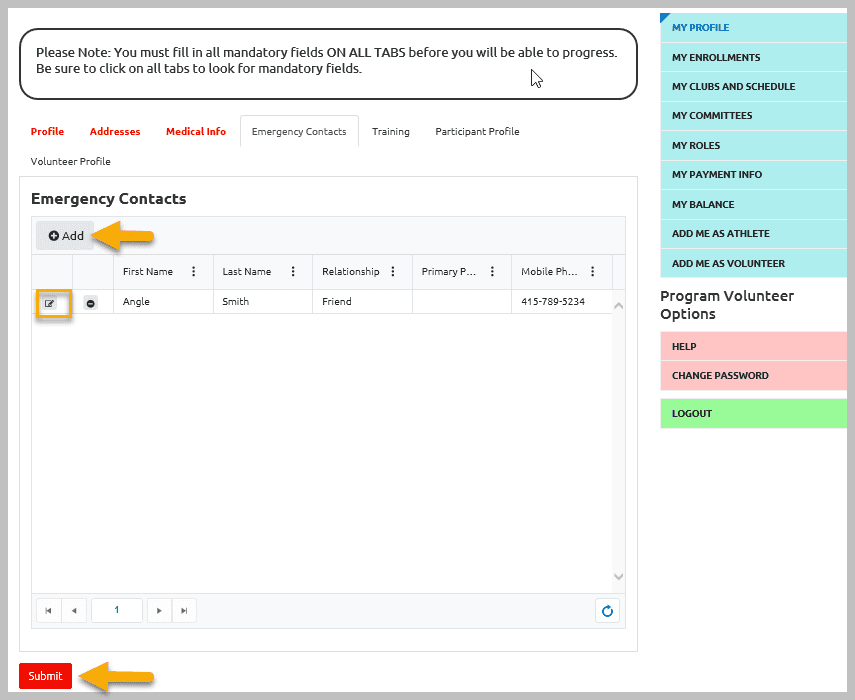Switch to the Addresses tab
The image size is (855, 700).
115,131
